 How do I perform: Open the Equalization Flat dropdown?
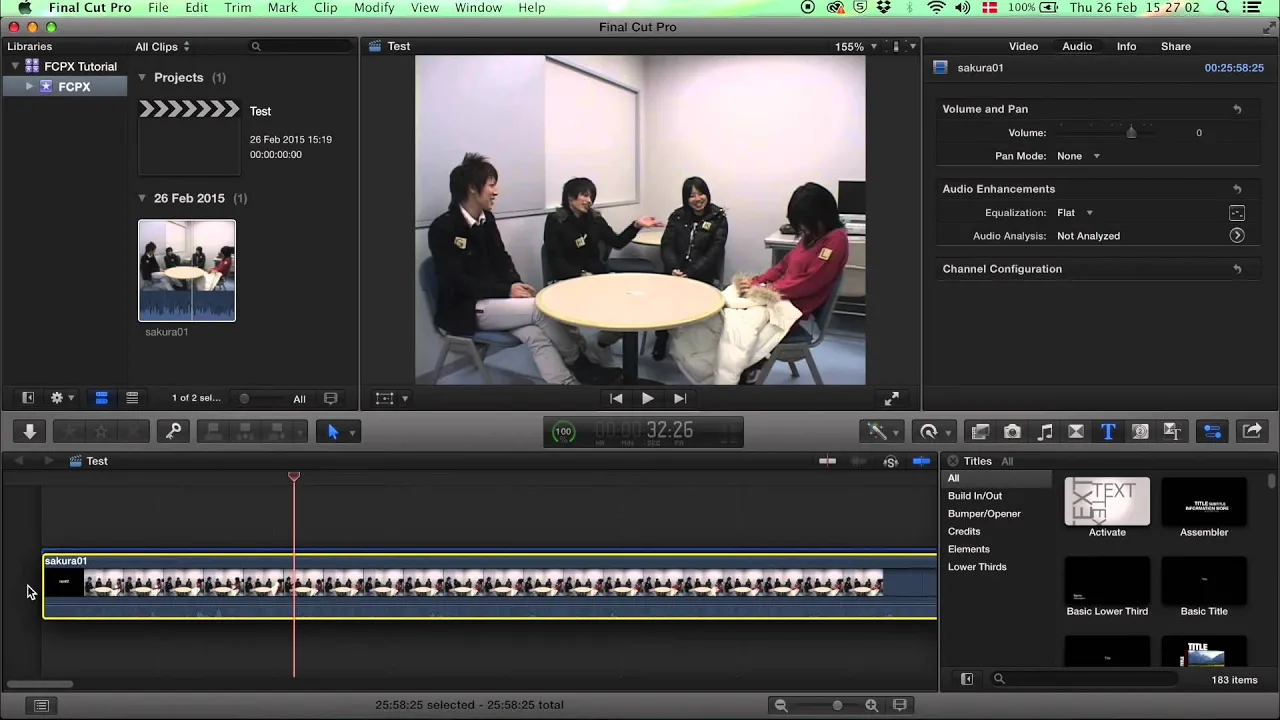(1075, 213)
